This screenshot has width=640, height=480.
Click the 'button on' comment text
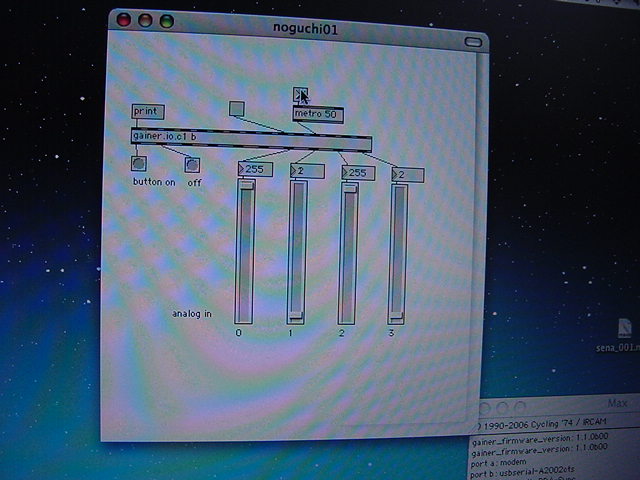154,182
